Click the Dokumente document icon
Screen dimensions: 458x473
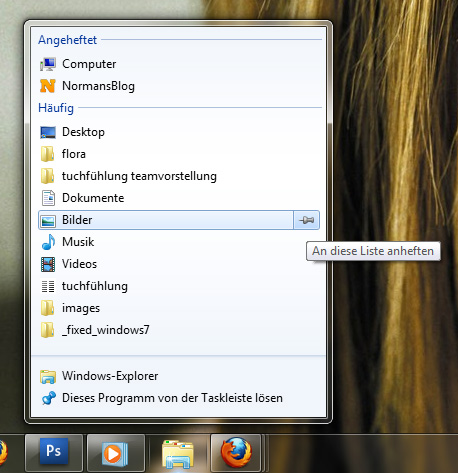pyautogui.click(x=48, y=198)
